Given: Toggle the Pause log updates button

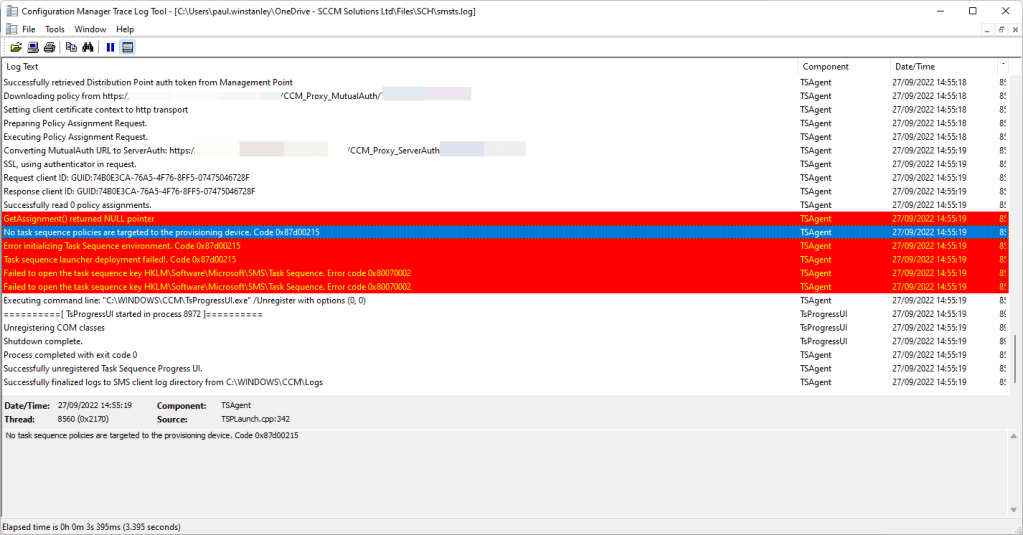Looking at the screenshot, I should (x=110, y=47).
